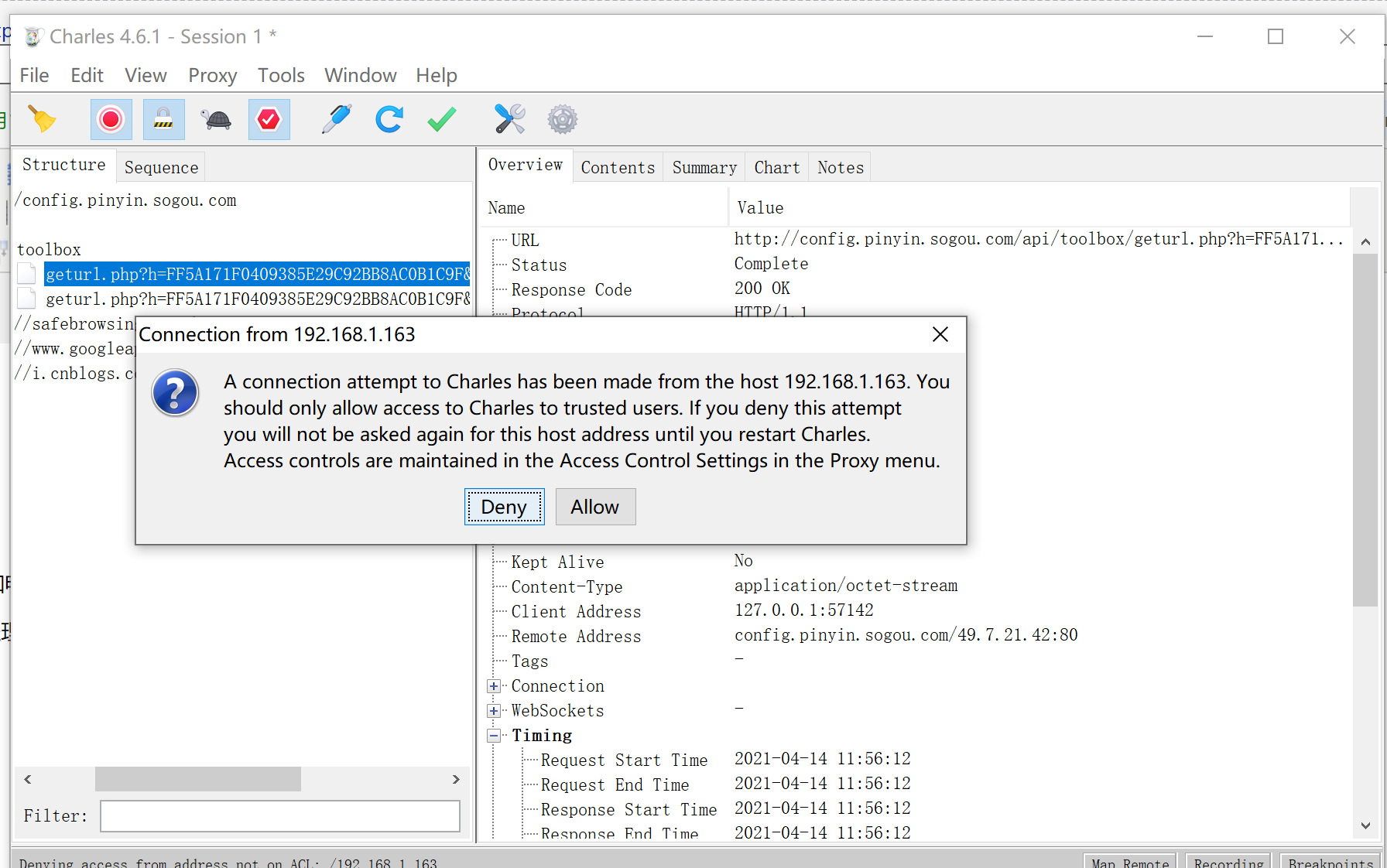
Task: Select the Kept Alive row
Action: click(917, 562)
